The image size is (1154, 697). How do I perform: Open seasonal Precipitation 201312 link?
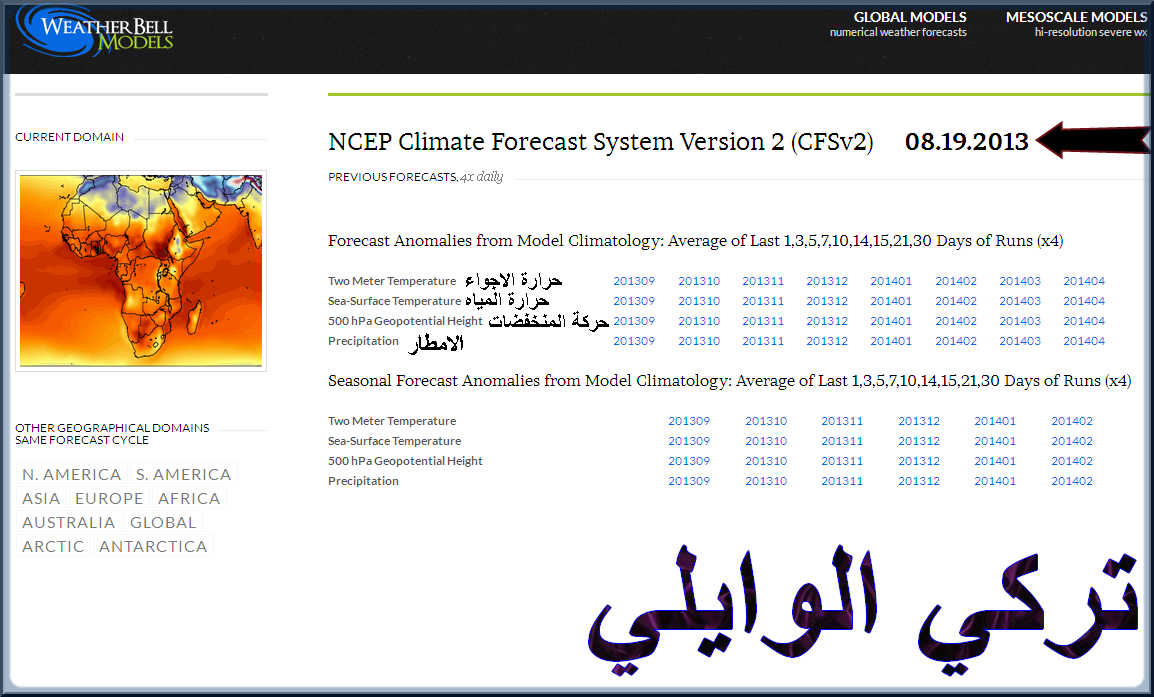(x=918, y=481)
